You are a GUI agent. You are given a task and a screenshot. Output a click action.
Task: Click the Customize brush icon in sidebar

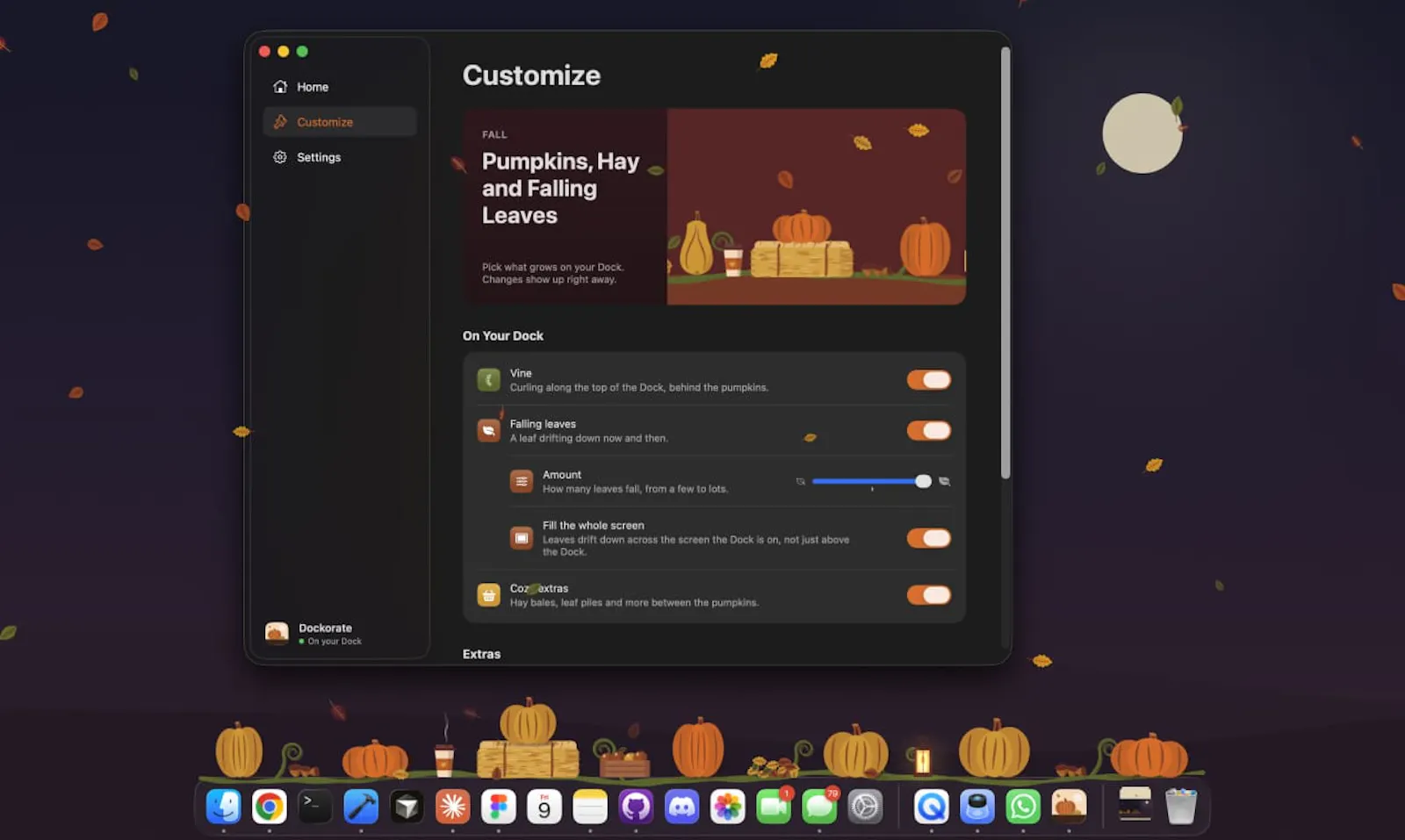pyautogui.click(x=280, y=122)
